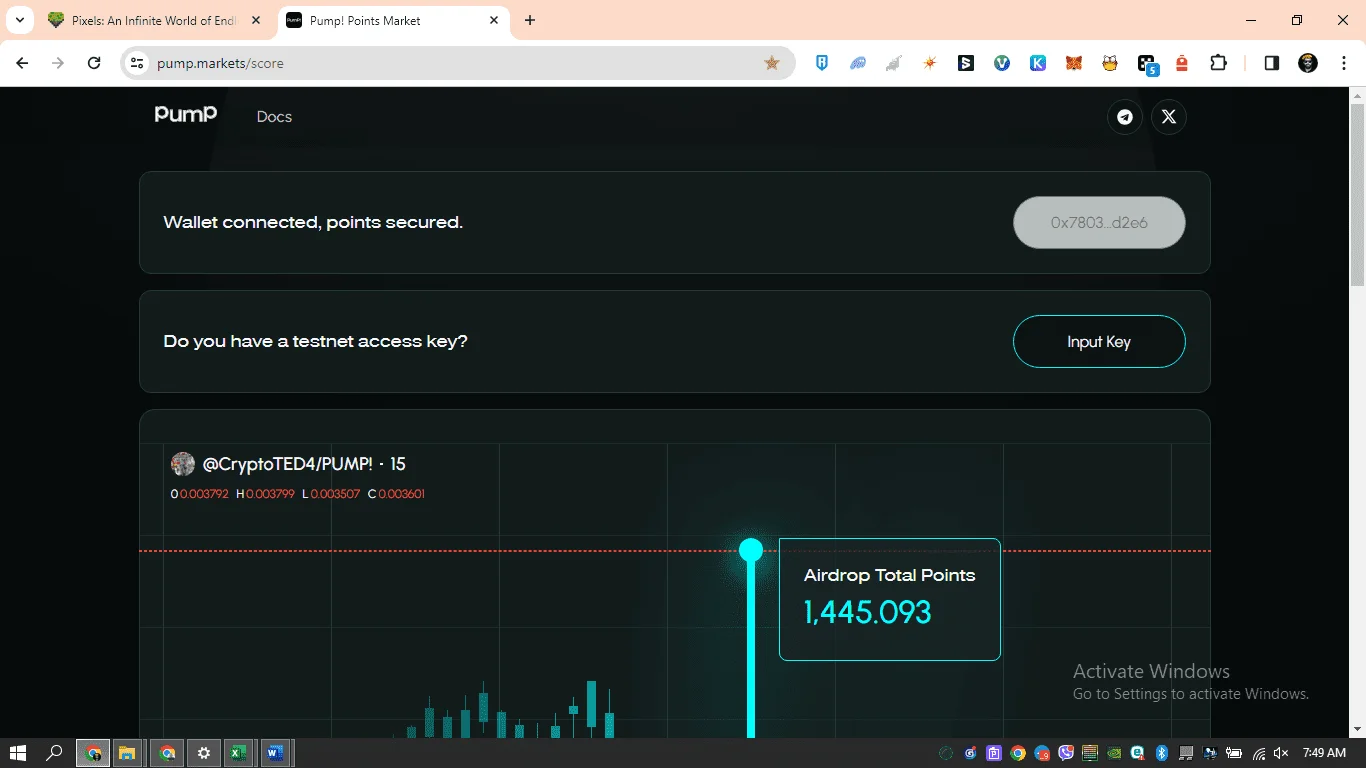Click the Low value 0.003507
Screen dimensions: 1366x768
335,494
